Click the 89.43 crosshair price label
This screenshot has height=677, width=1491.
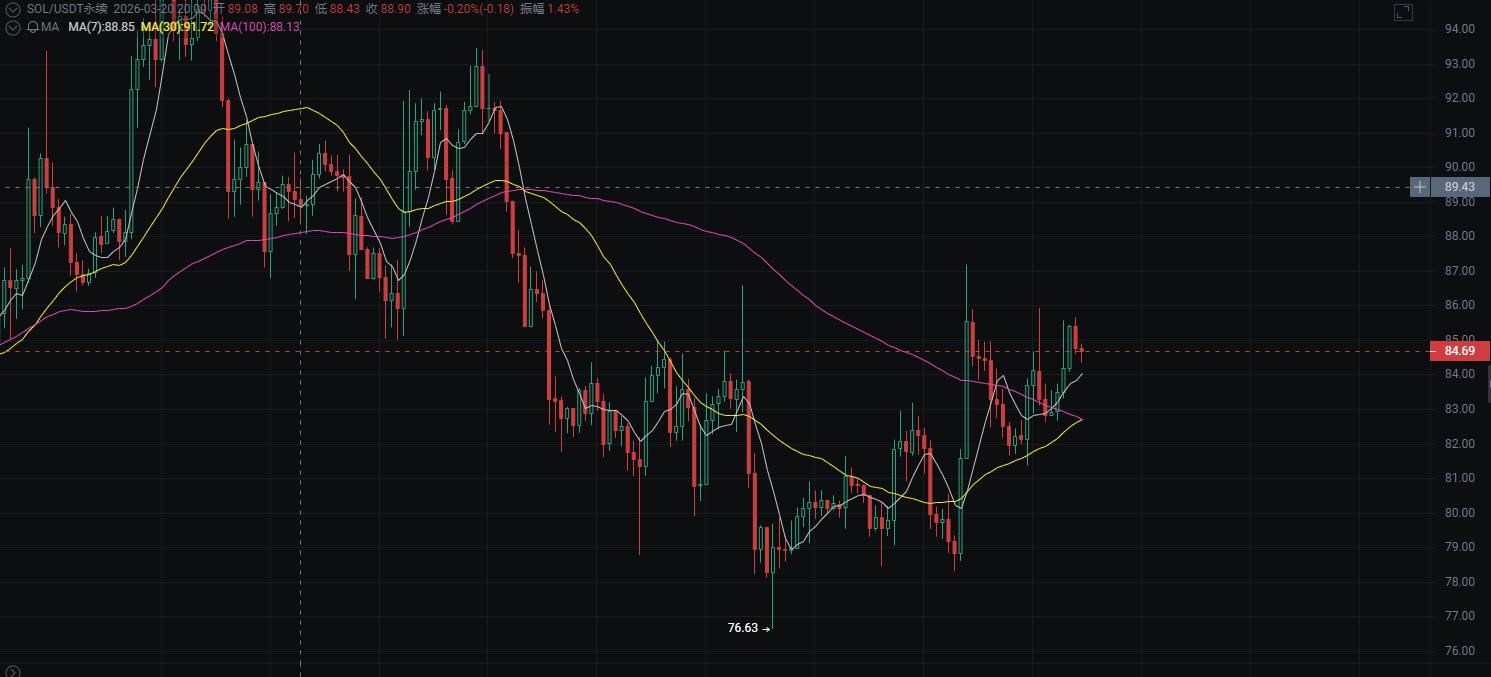pyautogui.click(x=1460, y=187)
